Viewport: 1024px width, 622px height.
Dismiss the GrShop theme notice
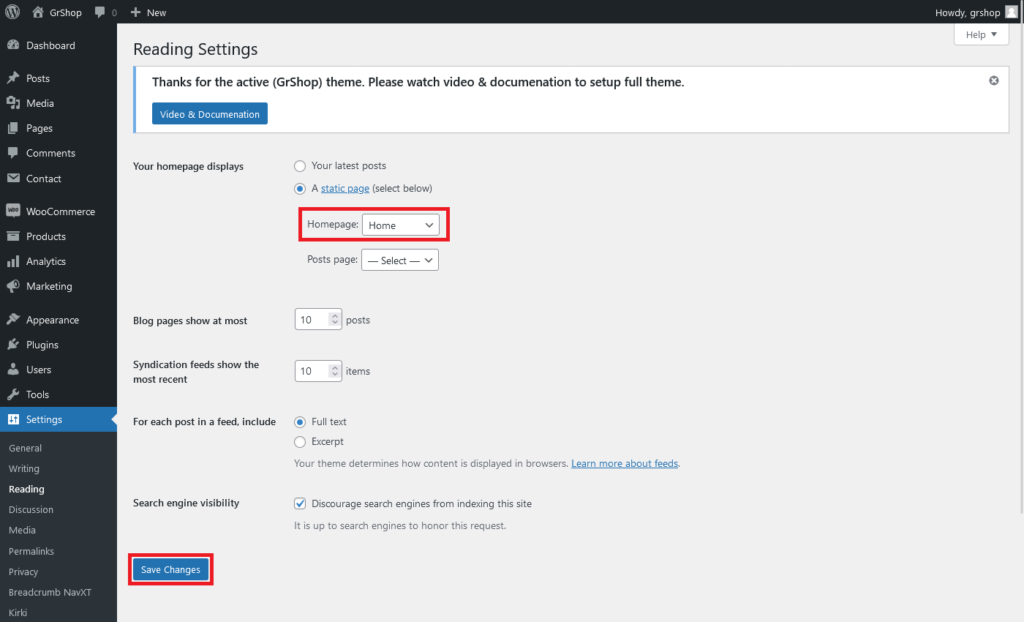click(x=993, y=81)
